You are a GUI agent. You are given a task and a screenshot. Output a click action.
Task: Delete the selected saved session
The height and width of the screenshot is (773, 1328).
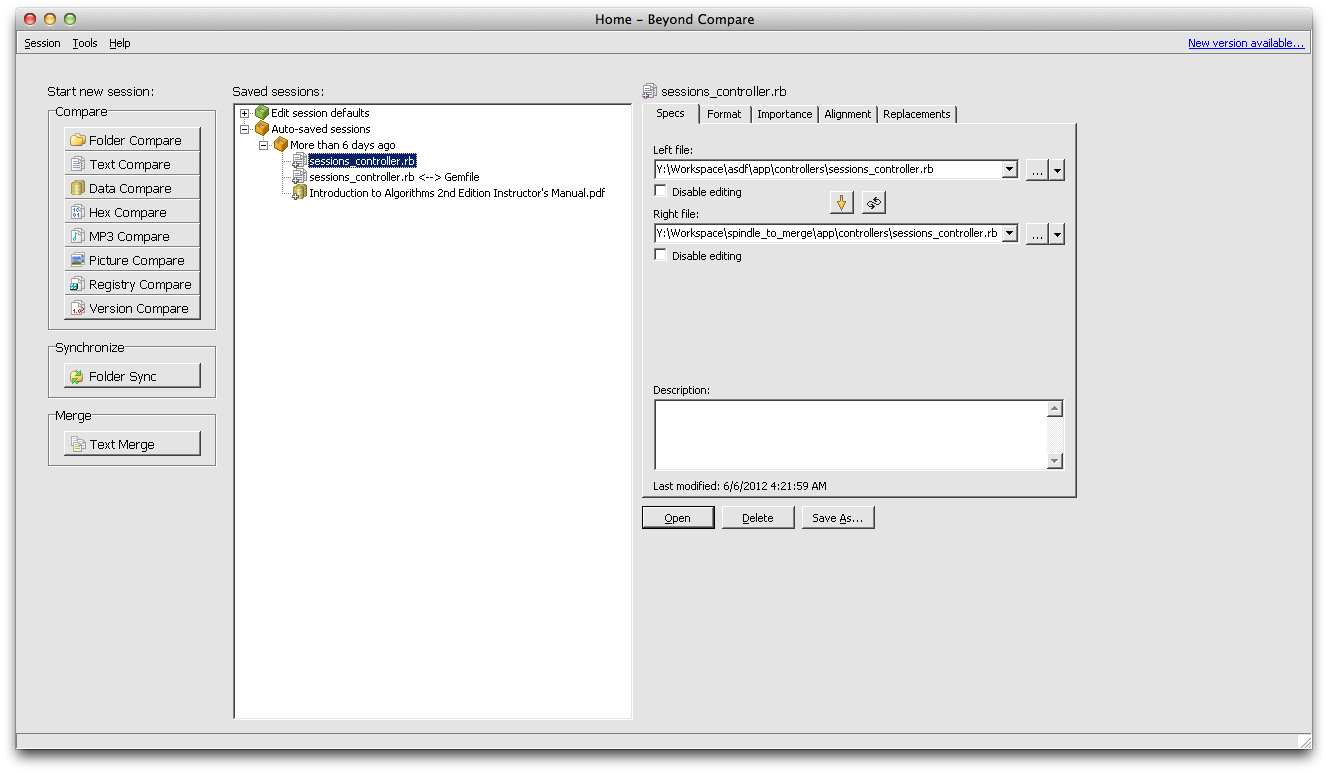(758, 517)
